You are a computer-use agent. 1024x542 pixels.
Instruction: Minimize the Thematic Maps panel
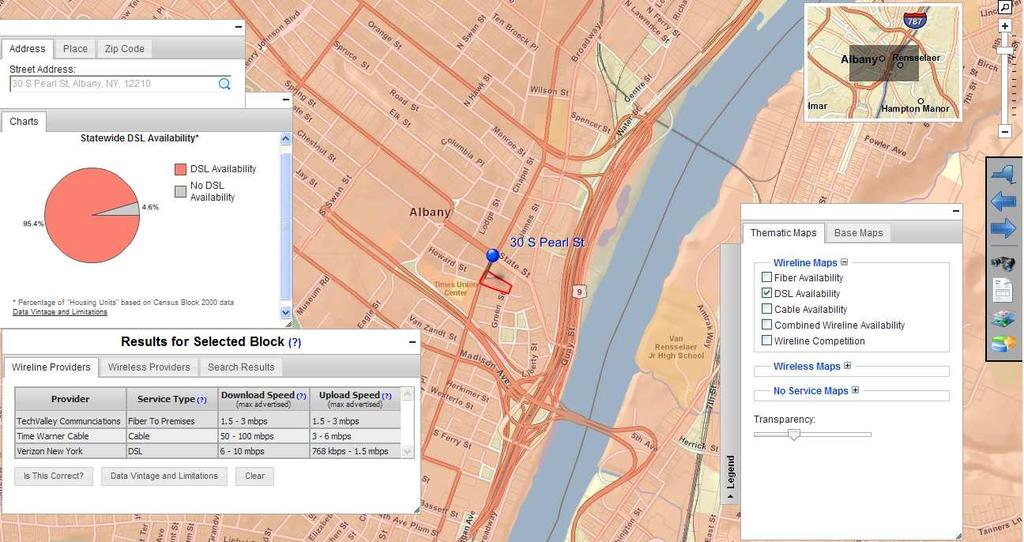click(x=956, y=211)
